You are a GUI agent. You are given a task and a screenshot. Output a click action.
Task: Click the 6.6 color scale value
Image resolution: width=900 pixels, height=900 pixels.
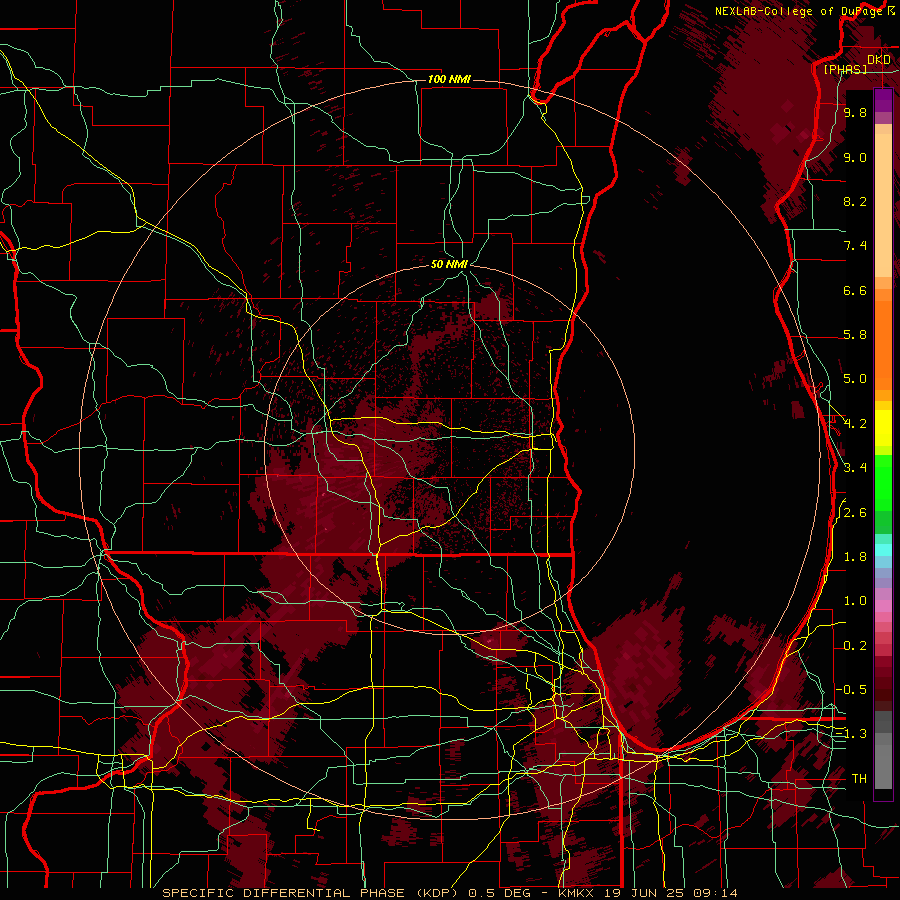click(x=855, y=290)
